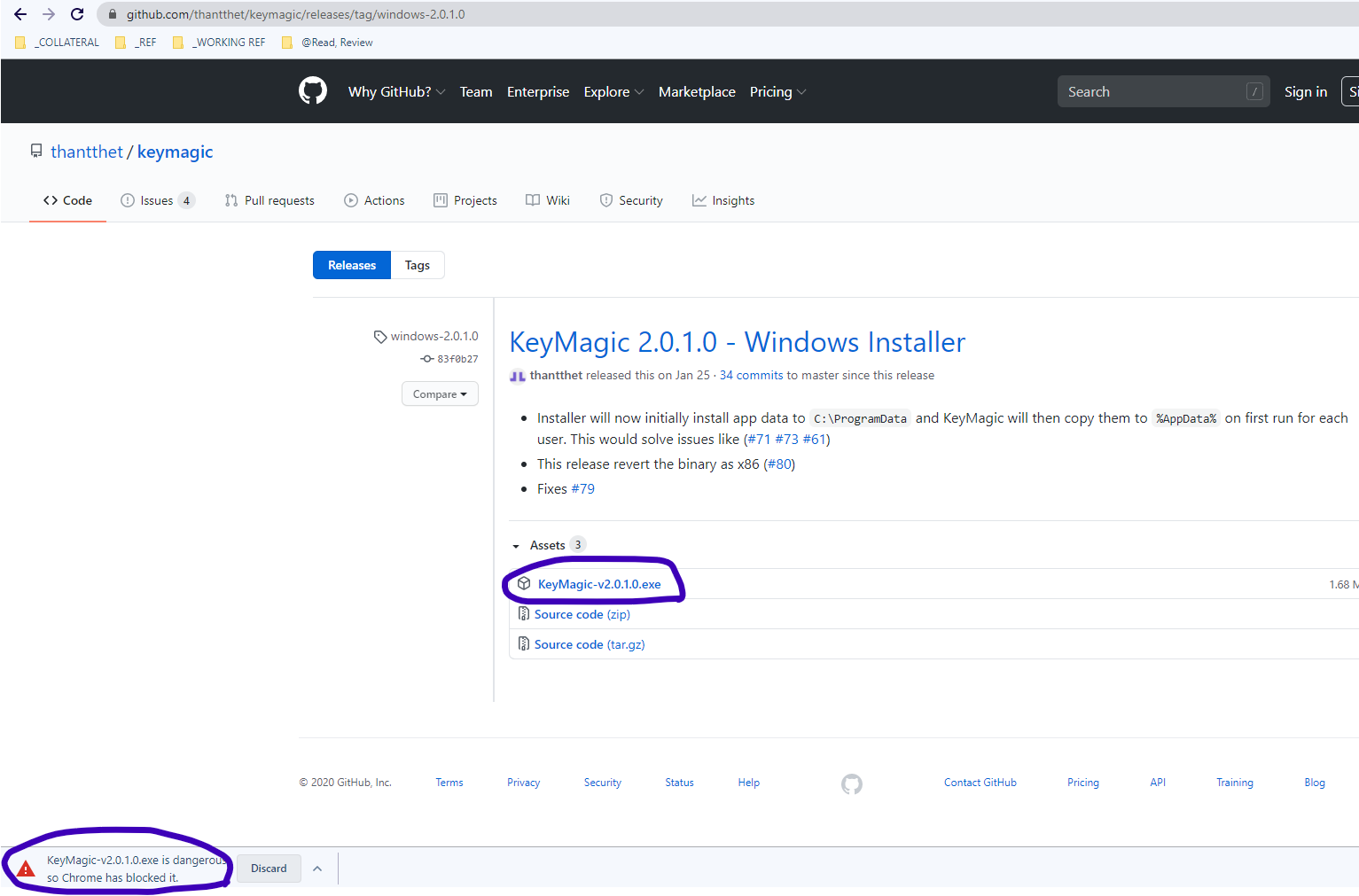1359x896 pixels.
Task: Switch to the Tags tab
Action: [x=417, y=264]
